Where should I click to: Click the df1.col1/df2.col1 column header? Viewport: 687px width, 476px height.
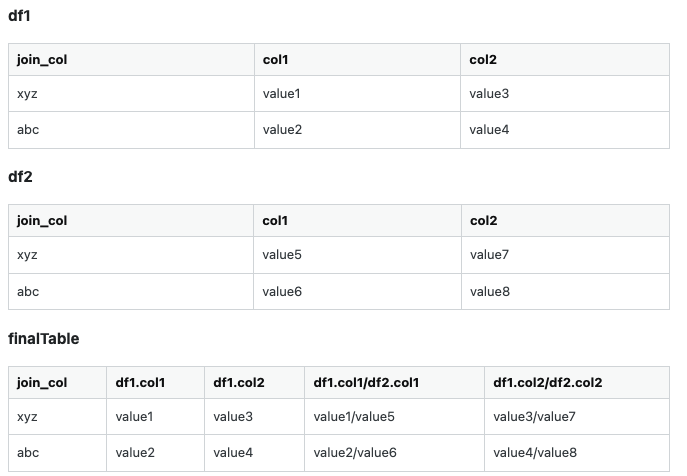coord(394,383)
